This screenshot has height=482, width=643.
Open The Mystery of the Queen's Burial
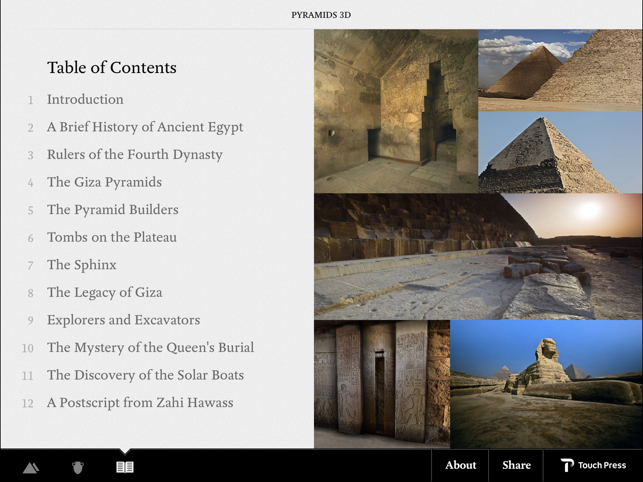pyautogui.click(x=150, y=347)
